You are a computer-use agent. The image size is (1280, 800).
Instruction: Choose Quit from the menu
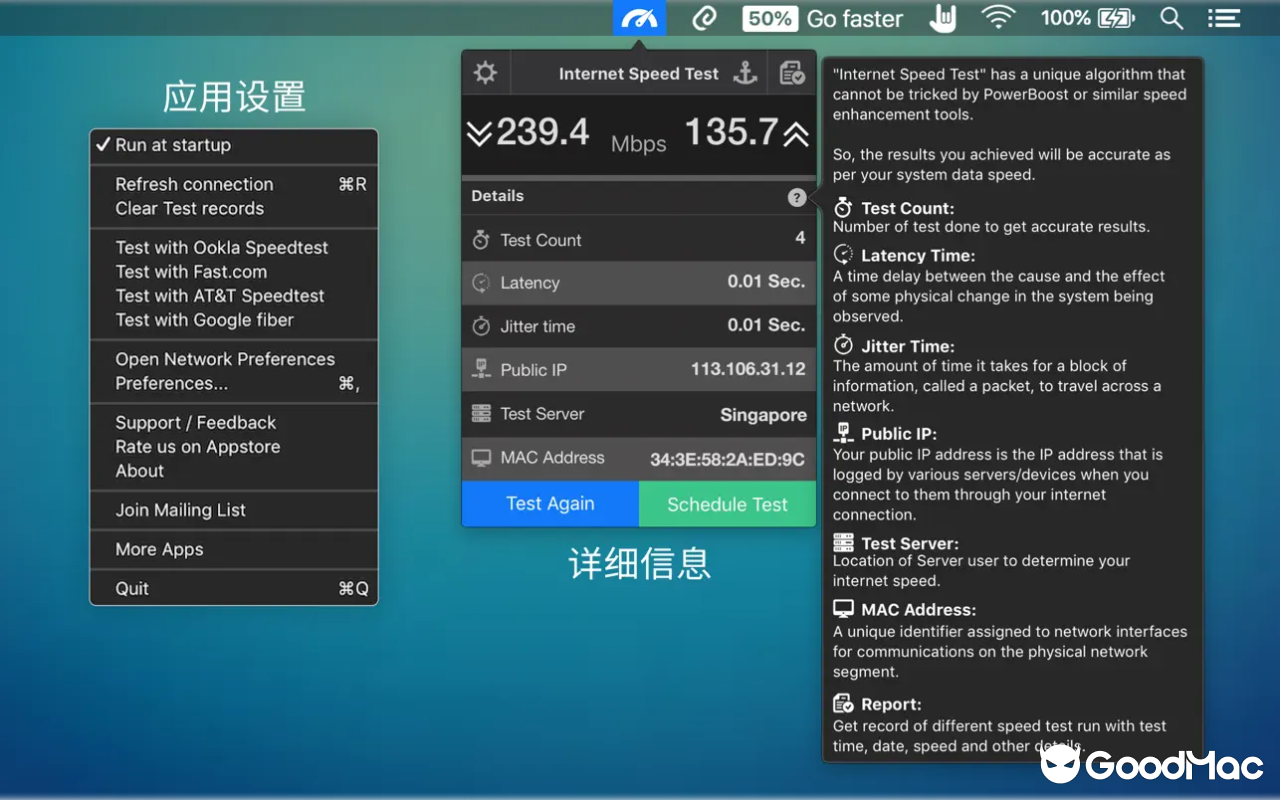(131, 588)
